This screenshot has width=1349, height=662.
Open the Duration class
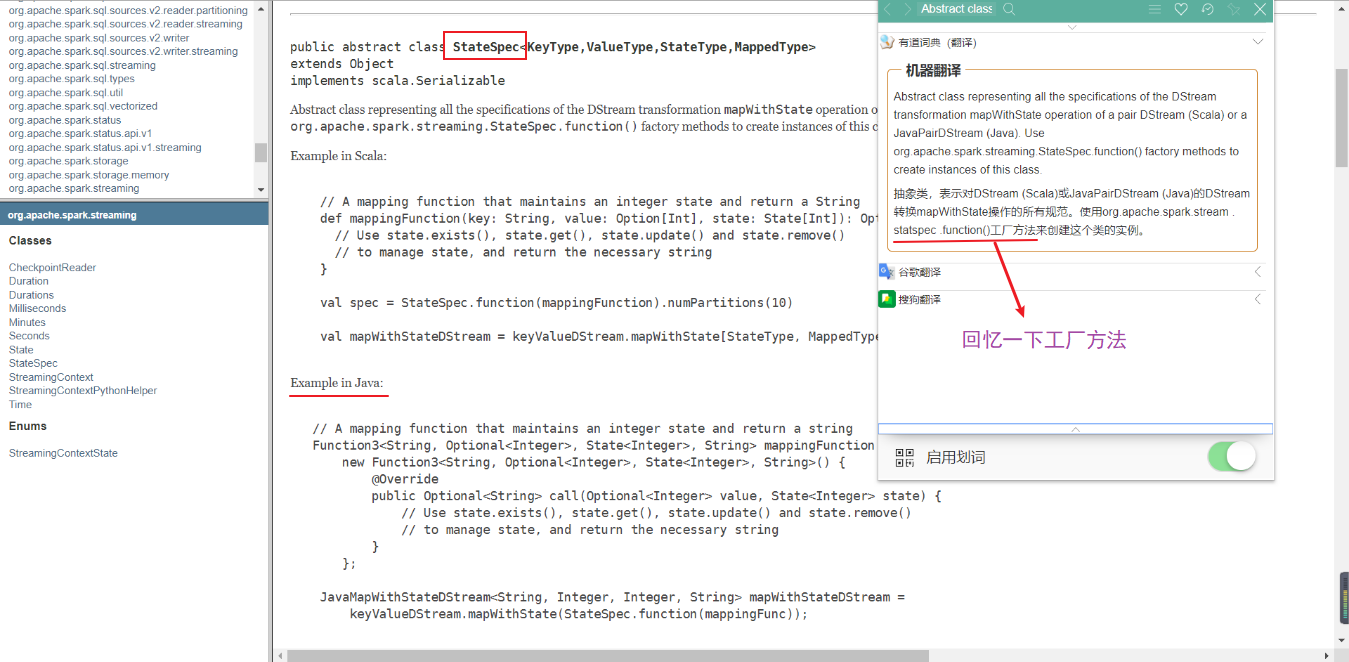pyautogui.click(x=28, y=281)
